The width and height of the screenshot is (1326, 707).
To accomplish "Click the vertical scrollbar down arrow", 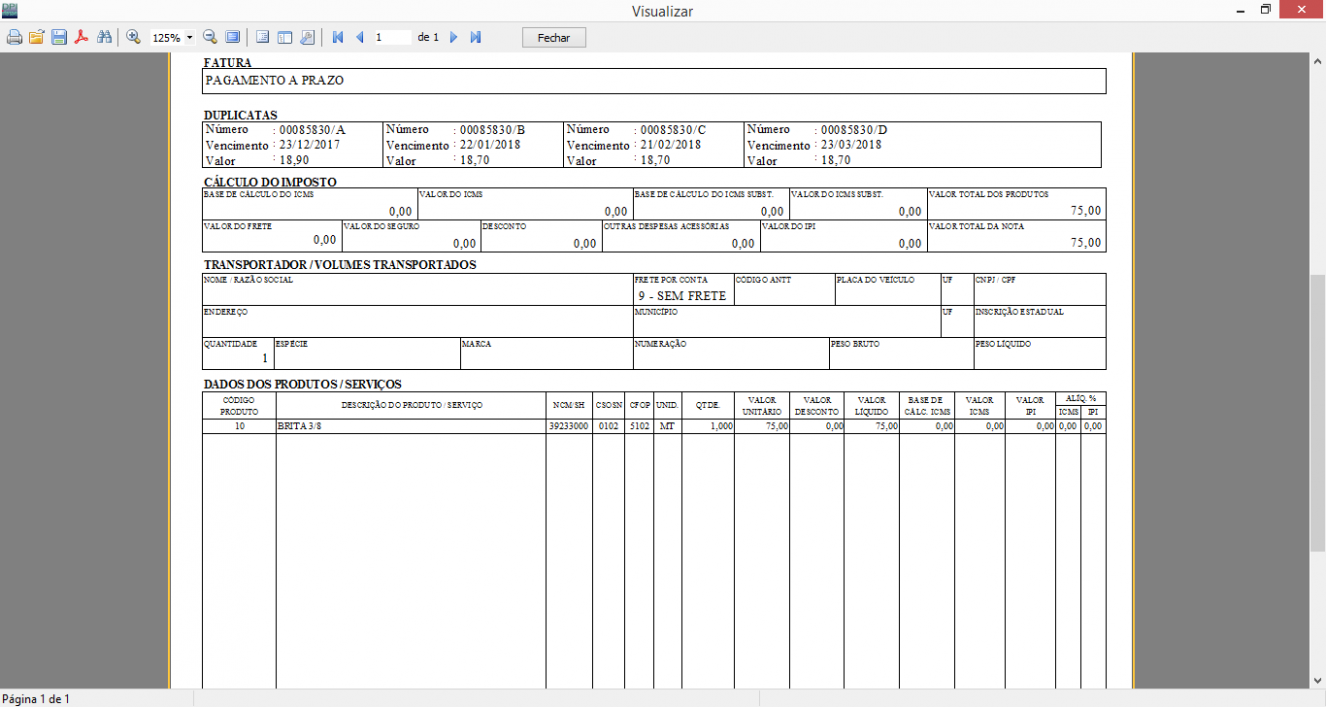I will pyautogui.click(x=1317, y=680).
